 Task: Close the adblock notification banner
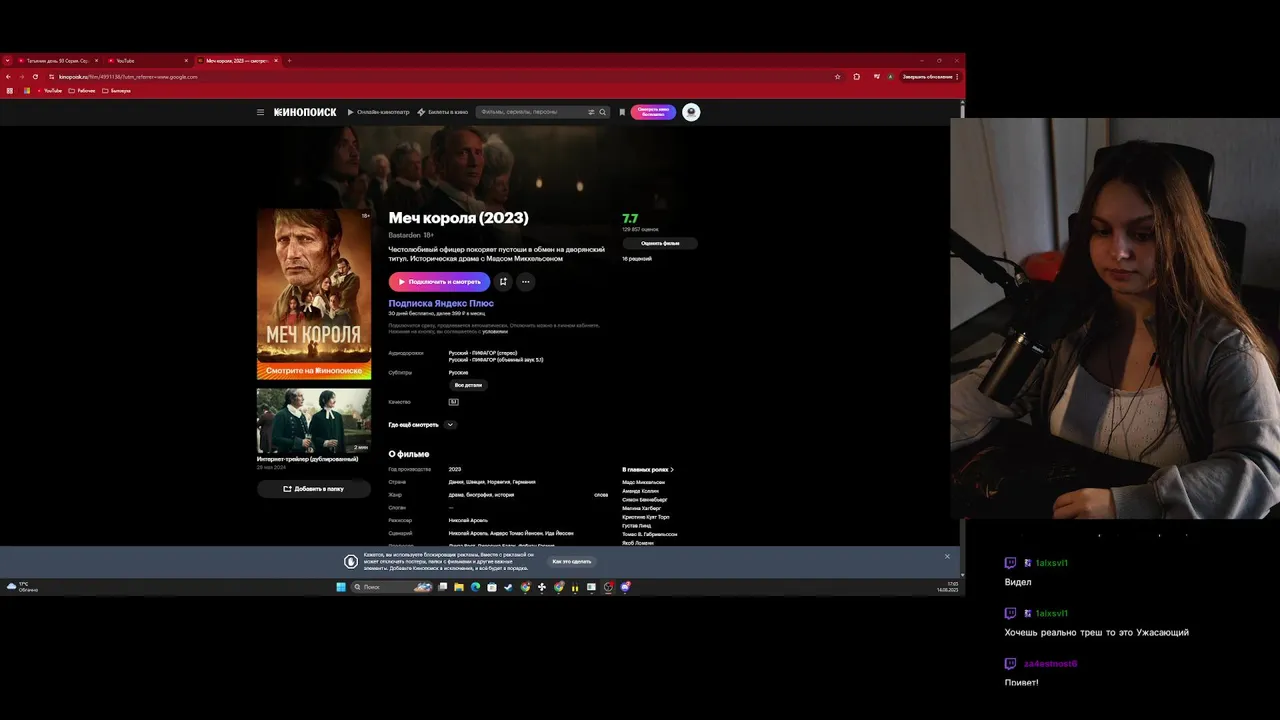click(947, 556)
